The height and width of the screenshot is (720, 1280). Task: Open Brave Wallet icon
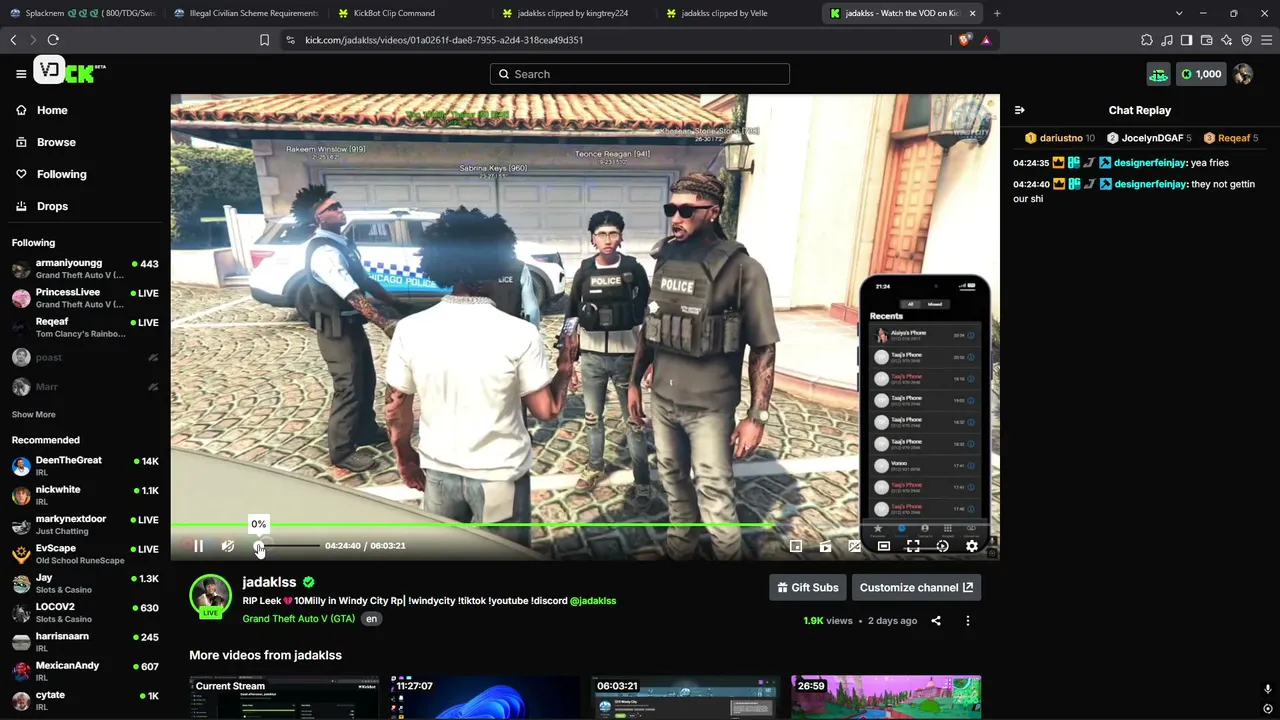(x=1206, y=40)
